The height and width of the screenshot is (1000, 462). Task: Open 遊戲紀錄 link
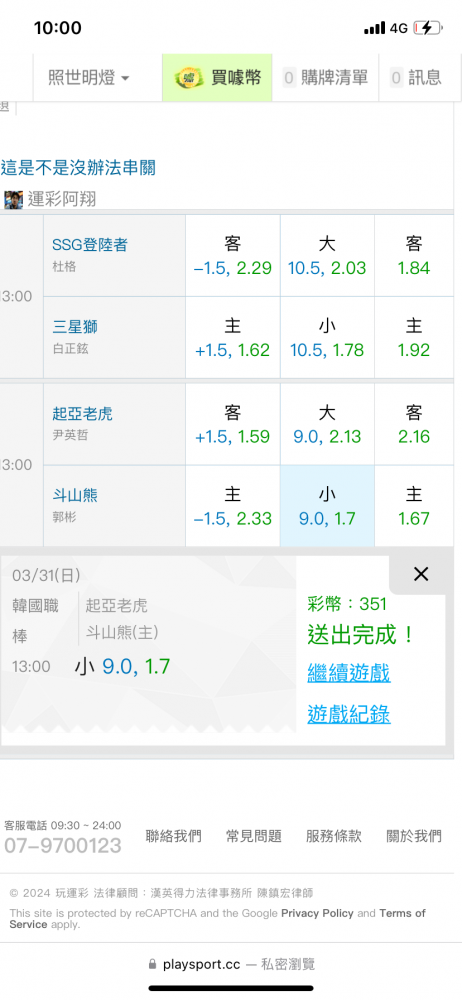point(349,714)
